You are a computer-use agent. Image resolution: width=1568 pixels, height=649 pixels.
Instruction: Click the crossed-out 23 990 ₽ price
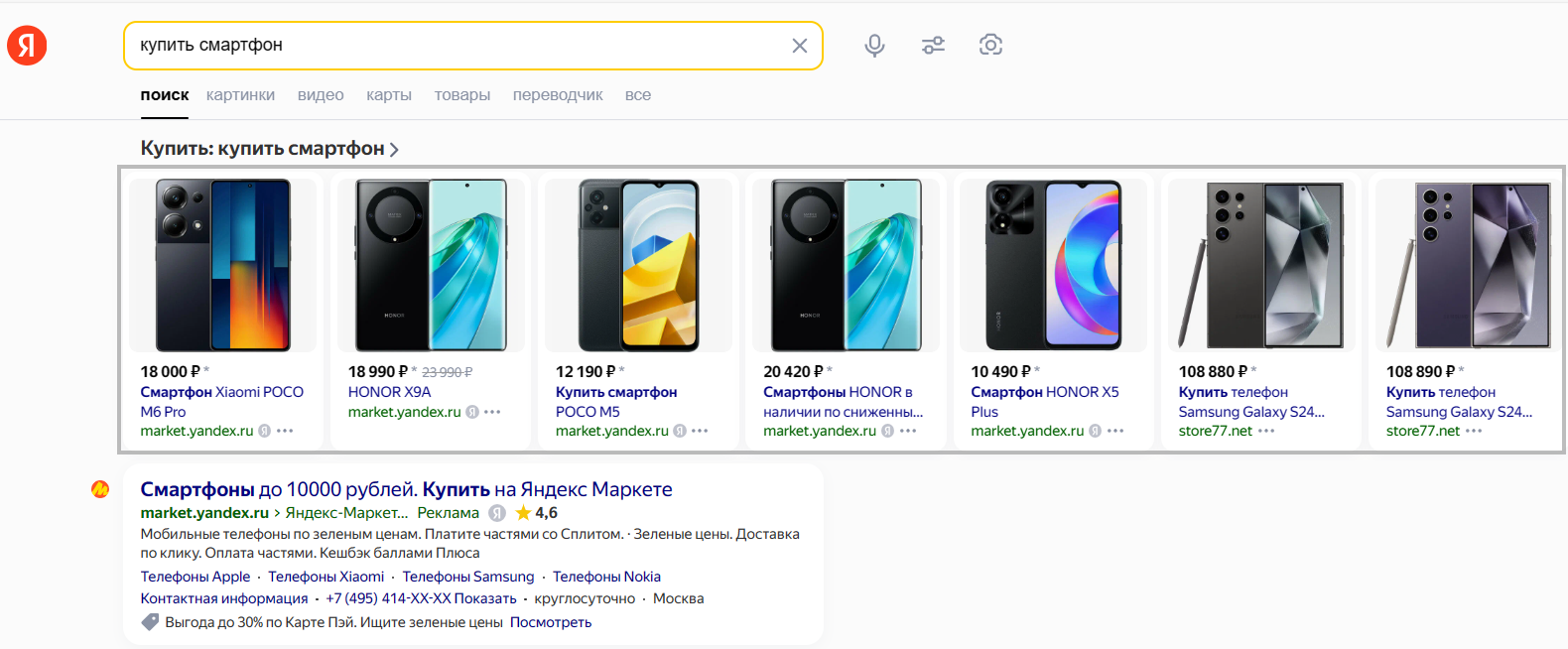[x=448, y=372]
